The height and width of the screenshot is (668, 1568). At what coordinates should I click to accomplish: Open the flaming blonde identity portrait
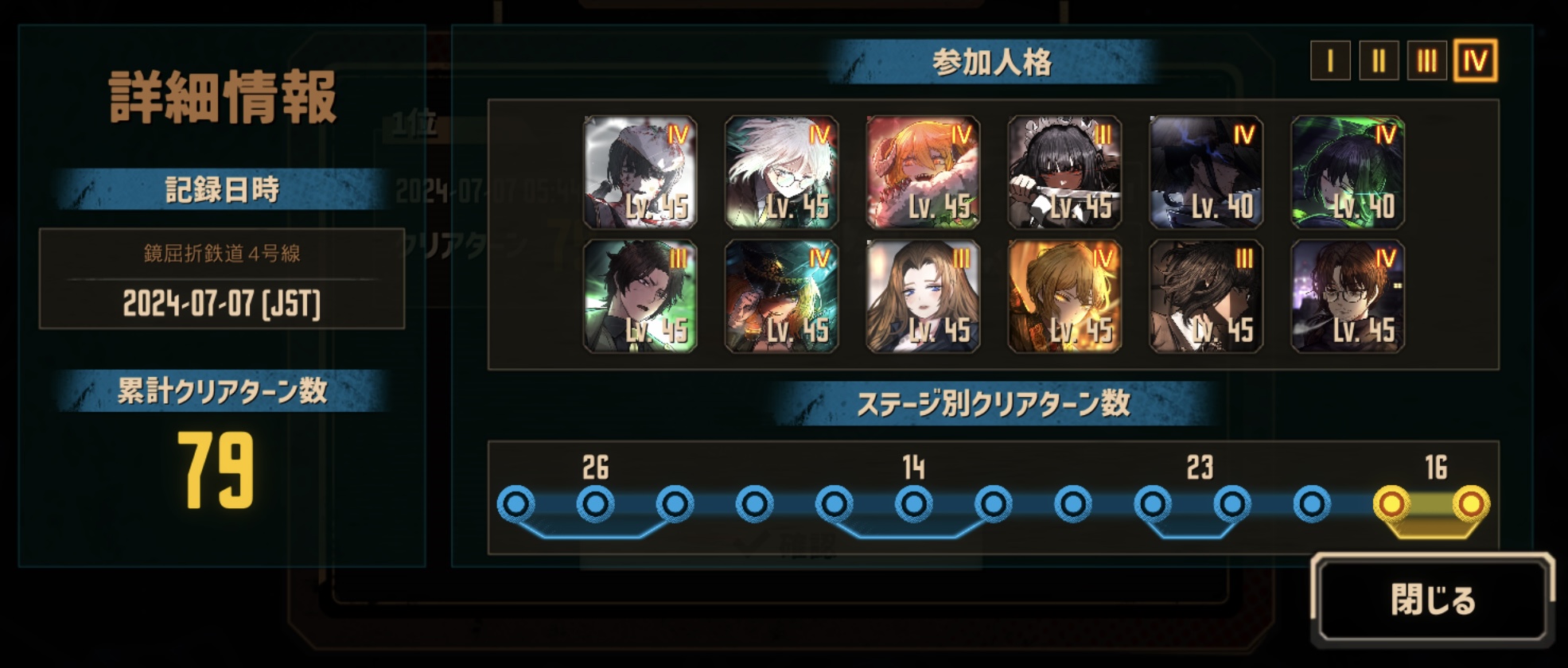coord(1064,297)
